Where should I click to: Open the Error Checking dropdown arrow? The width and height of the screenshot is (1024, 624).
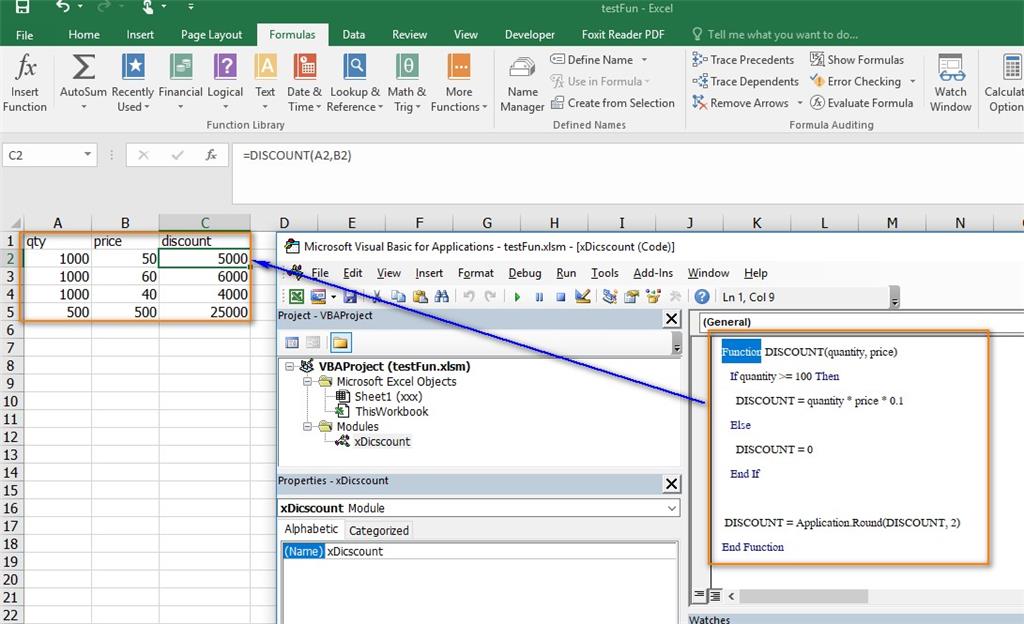[912, 82]
